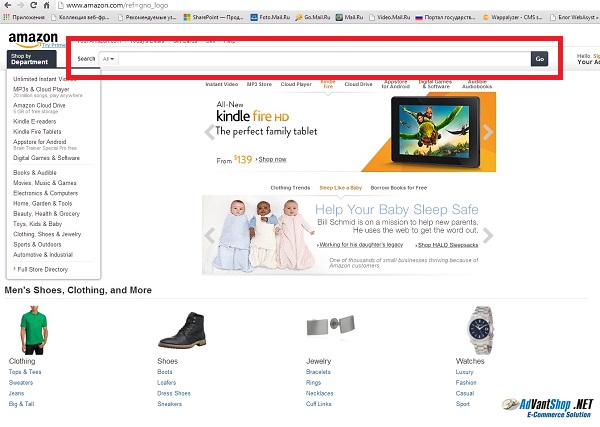Open the Tops & Tees link
Image resolution: width=600 pixels, height=427 pixels.
coord(25,372)
